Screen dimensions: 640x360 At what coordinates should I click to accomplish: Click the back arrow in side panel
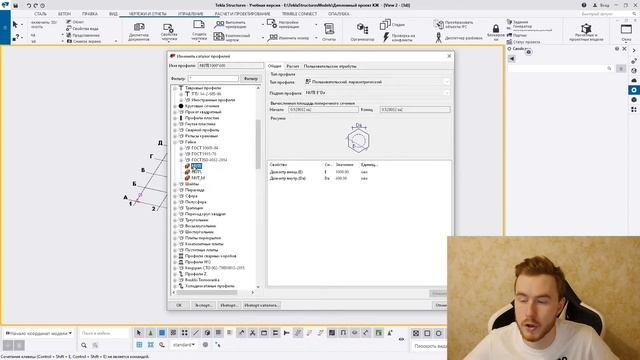512,59
